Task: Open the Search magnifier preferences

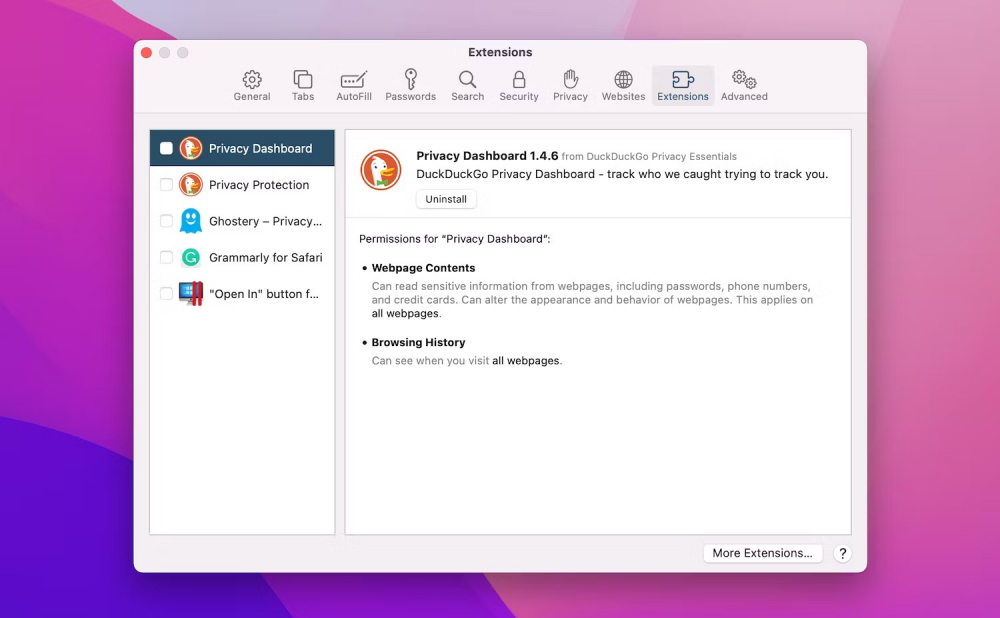Action: pyautogui.click(x=467, y=85)
